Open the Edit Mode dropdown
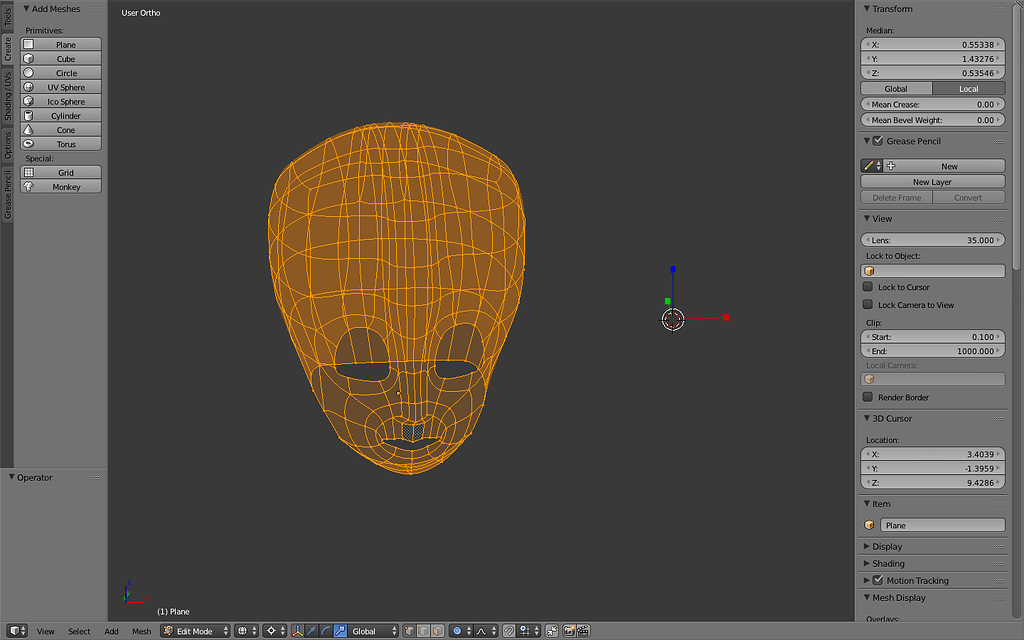This screenshot has height=640, width=1024. tap(195, 631)
